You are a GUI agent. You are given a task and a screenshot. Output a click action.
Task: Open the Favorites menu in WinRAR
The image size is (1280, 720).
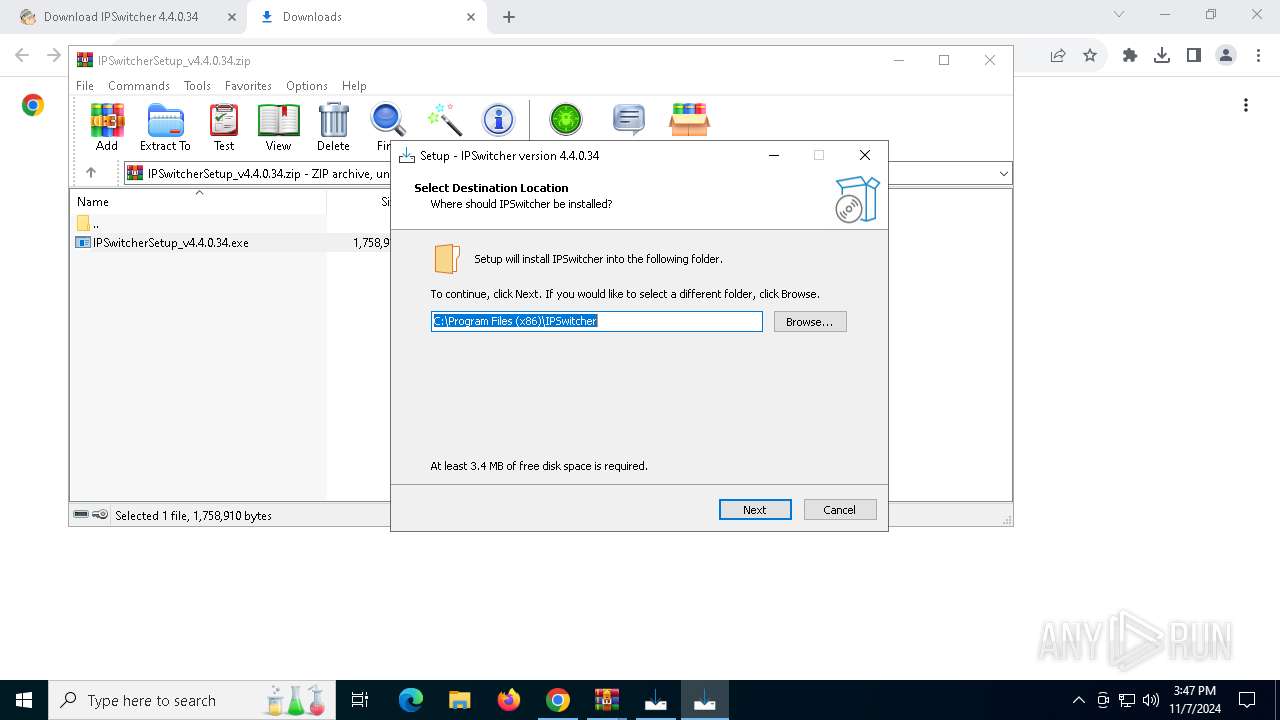pyautogui.click(x=248, y=86)
